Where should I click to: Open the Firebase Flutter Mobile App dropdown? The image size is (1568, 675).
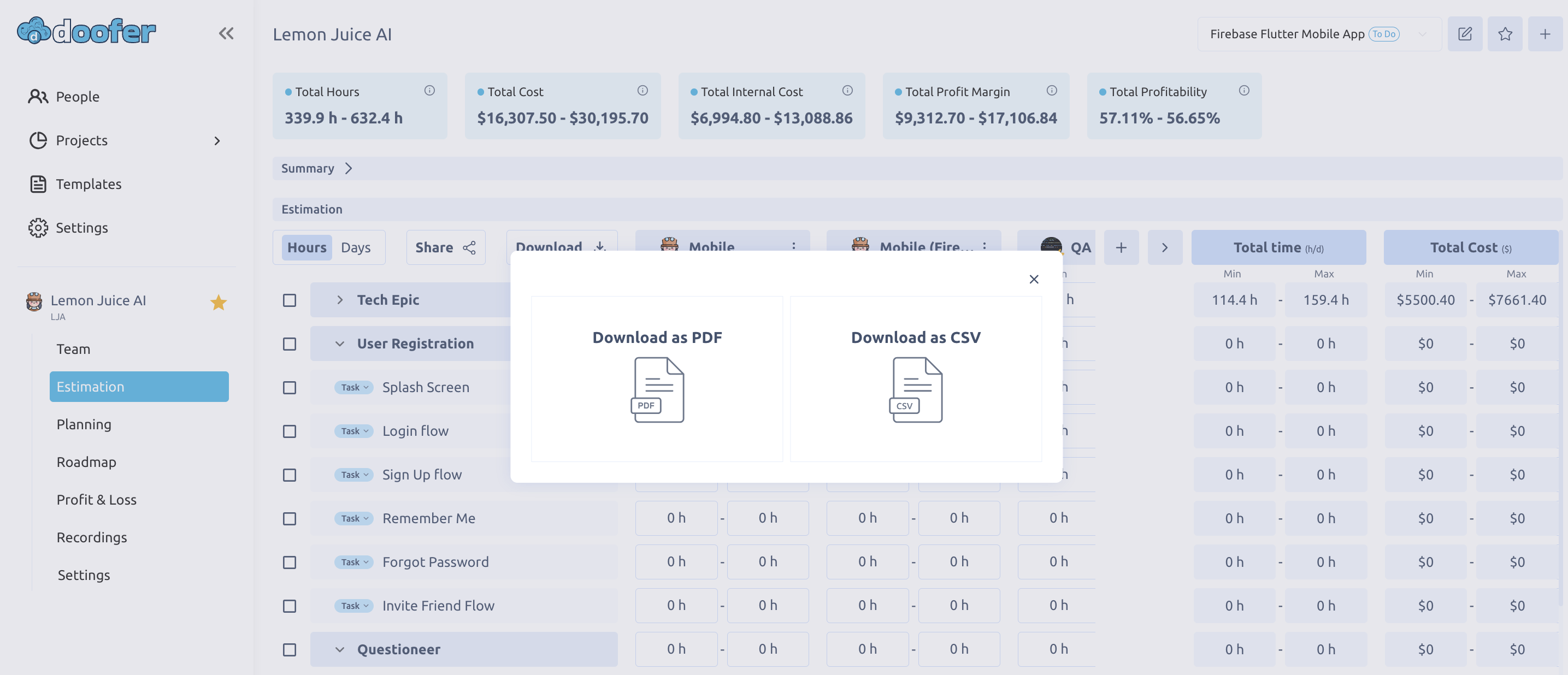pyautogui.click(x=1423, y=34)
